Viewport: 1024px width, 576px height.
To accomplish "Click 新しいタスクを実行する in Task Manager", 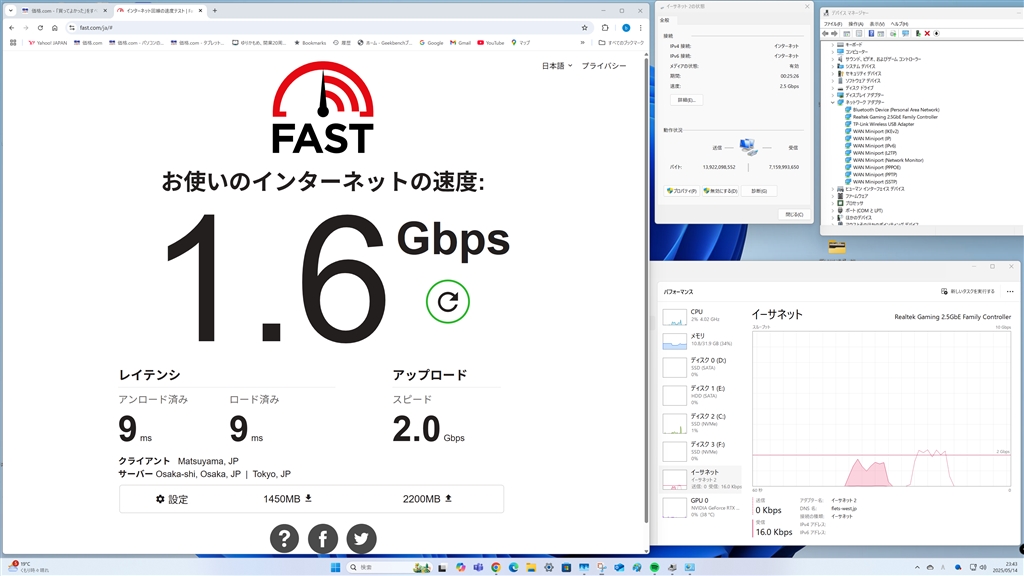I will coord(968,291).
